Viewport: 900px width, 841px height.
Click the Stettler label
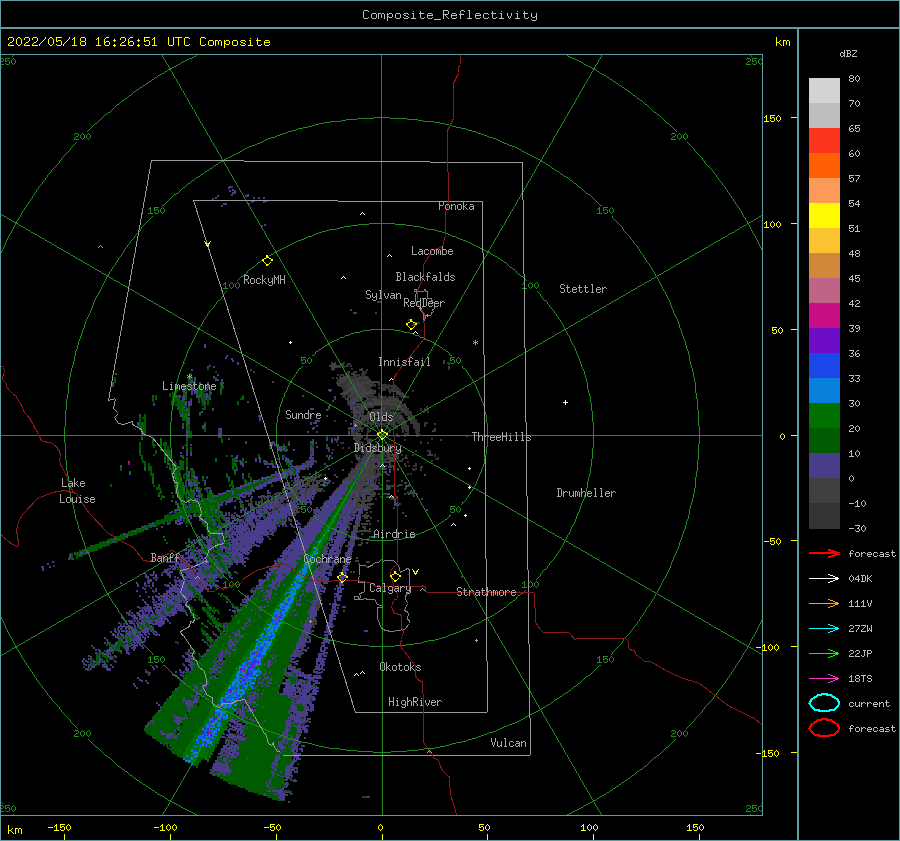click(x=583, y=289)
